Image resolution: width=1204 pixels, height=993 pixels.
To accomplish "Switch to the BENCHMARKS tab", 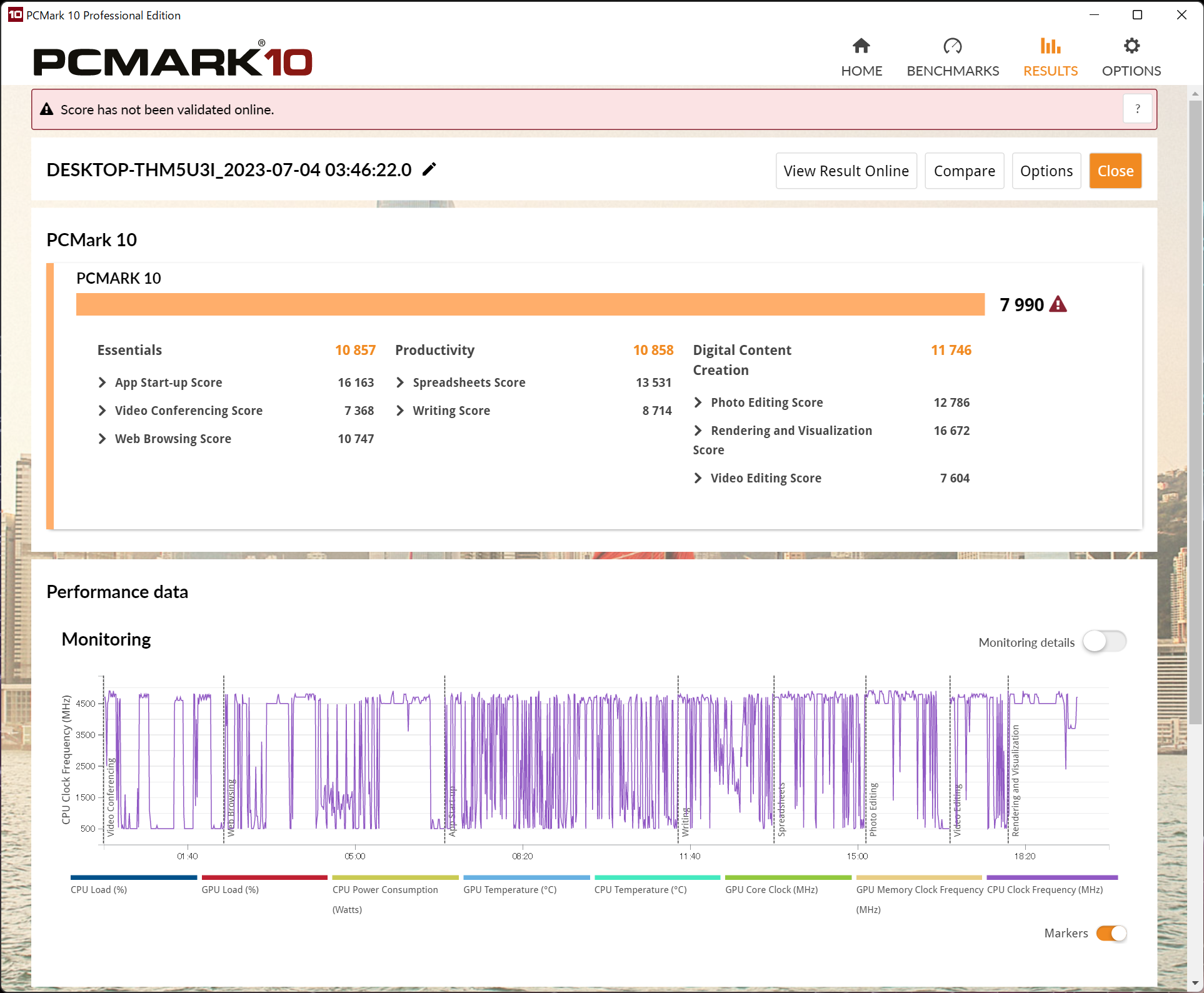I will (952, 71).
